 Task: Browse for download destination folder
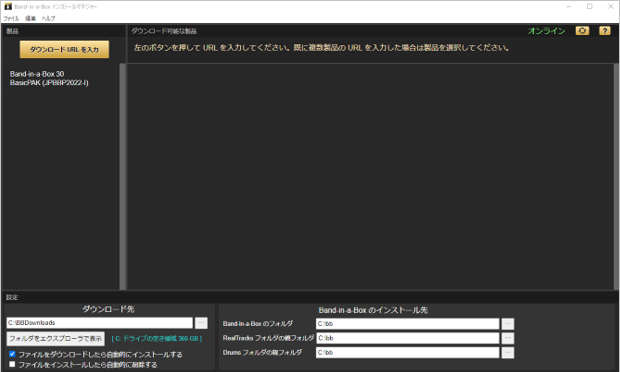pos(201,323)
